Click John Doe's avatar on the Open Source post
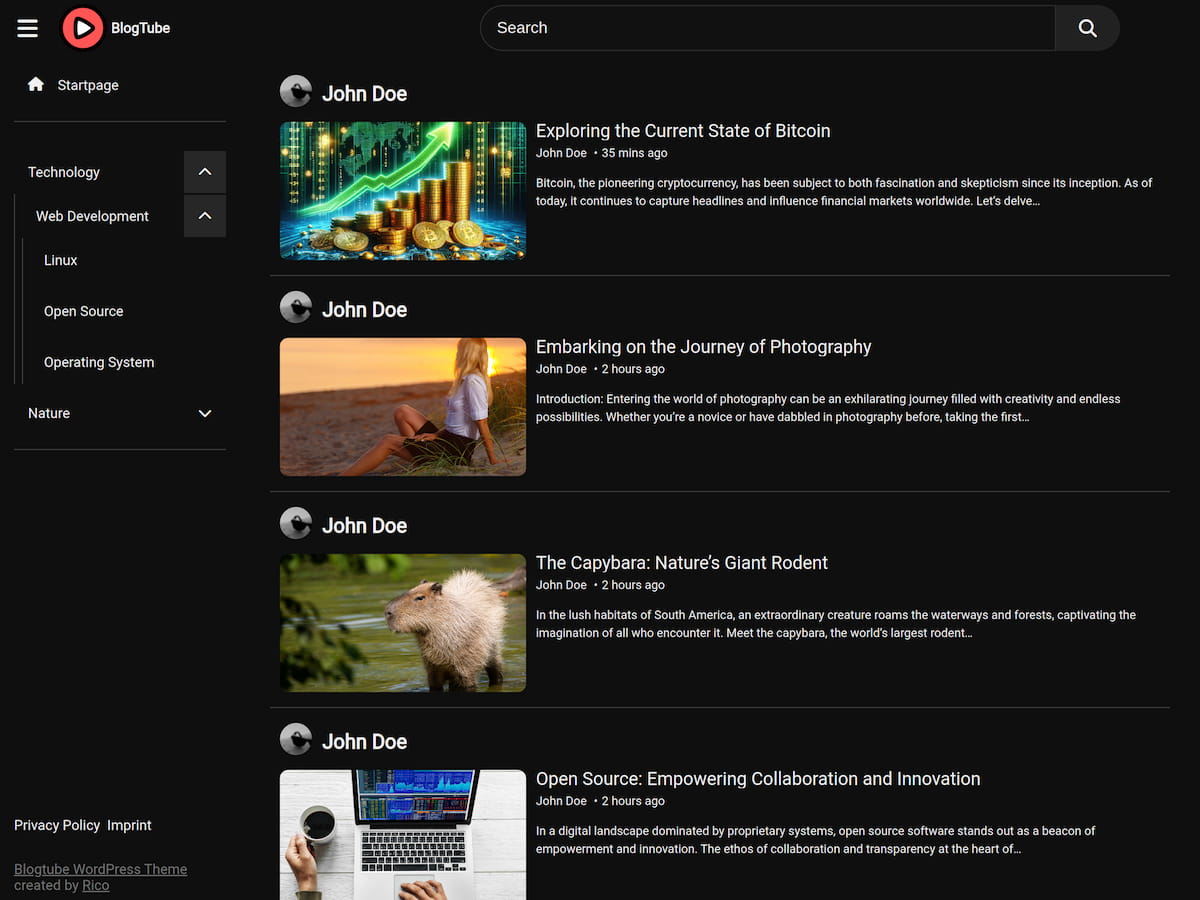The image size is (1200, 900). pos(296,739)
